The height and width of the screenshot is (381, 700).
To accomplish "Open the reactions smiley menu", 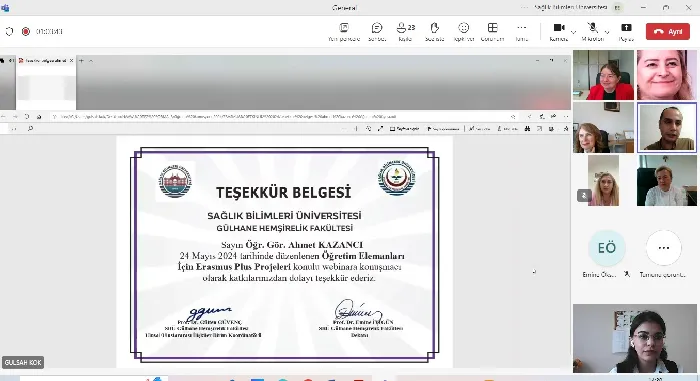I will coord(463,28).
